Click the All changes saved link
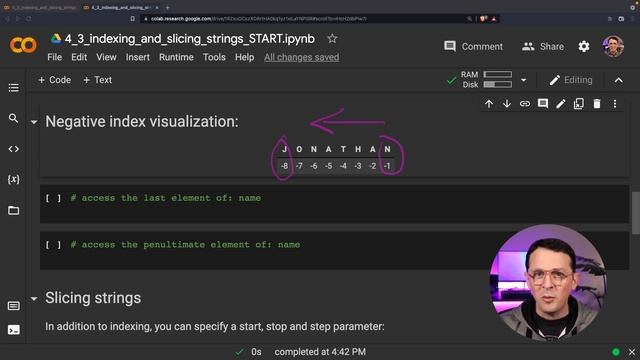Viewport: 640px width, 360px height. pos(302,57)
